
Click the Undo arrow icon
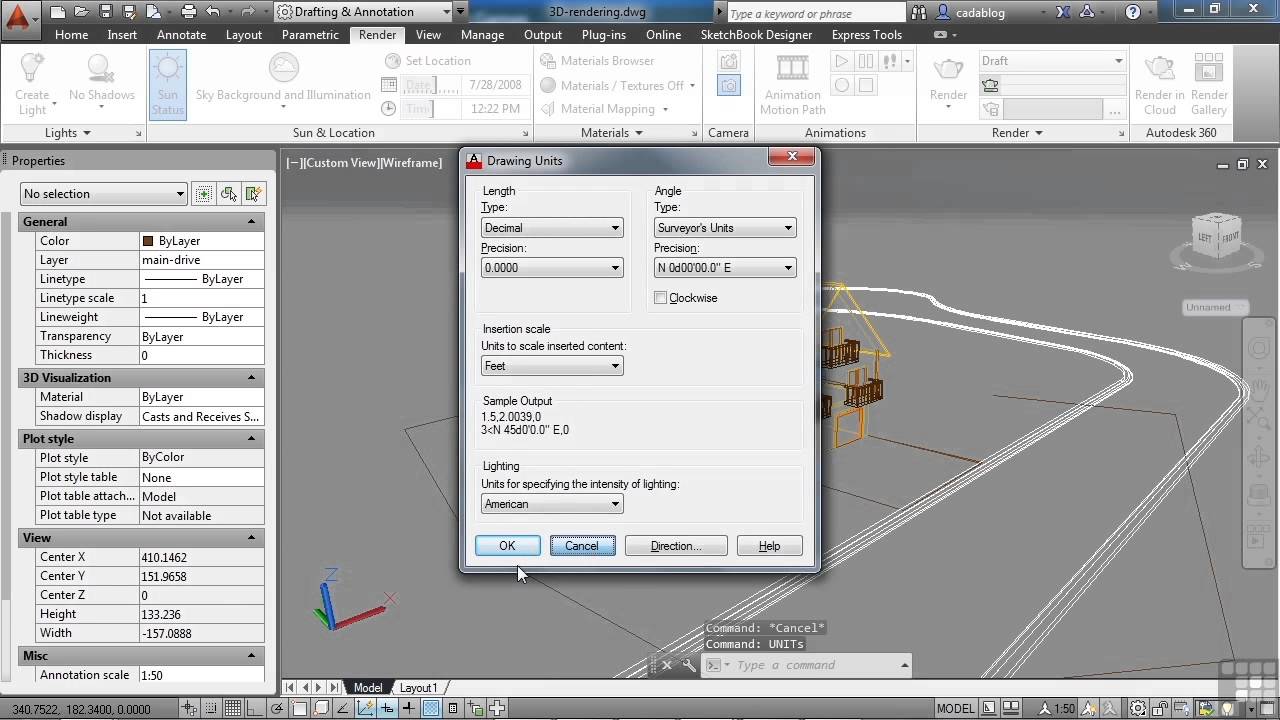coord(212,12)
